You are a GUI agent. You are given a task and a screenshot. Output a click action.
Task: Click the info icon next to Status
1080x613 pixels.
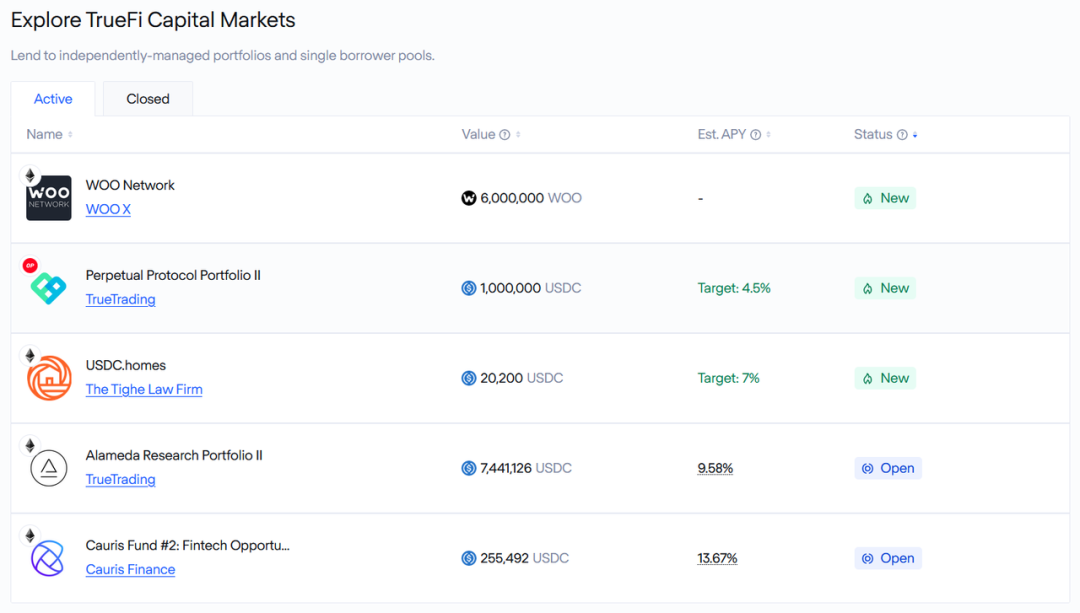tap(902, 135)
